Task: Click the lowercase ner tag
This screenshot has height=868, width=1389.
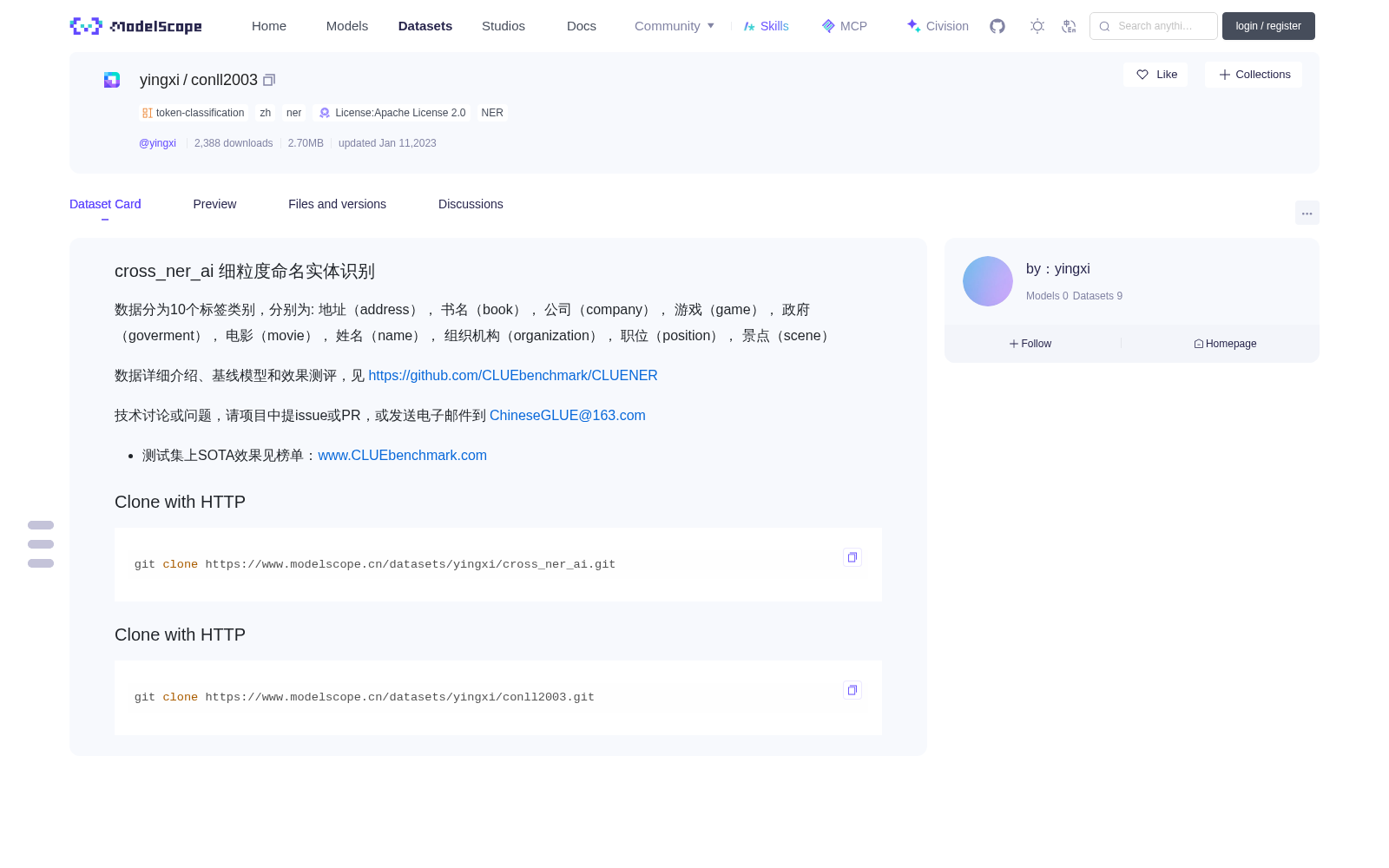Action: (x=294, y=113)
